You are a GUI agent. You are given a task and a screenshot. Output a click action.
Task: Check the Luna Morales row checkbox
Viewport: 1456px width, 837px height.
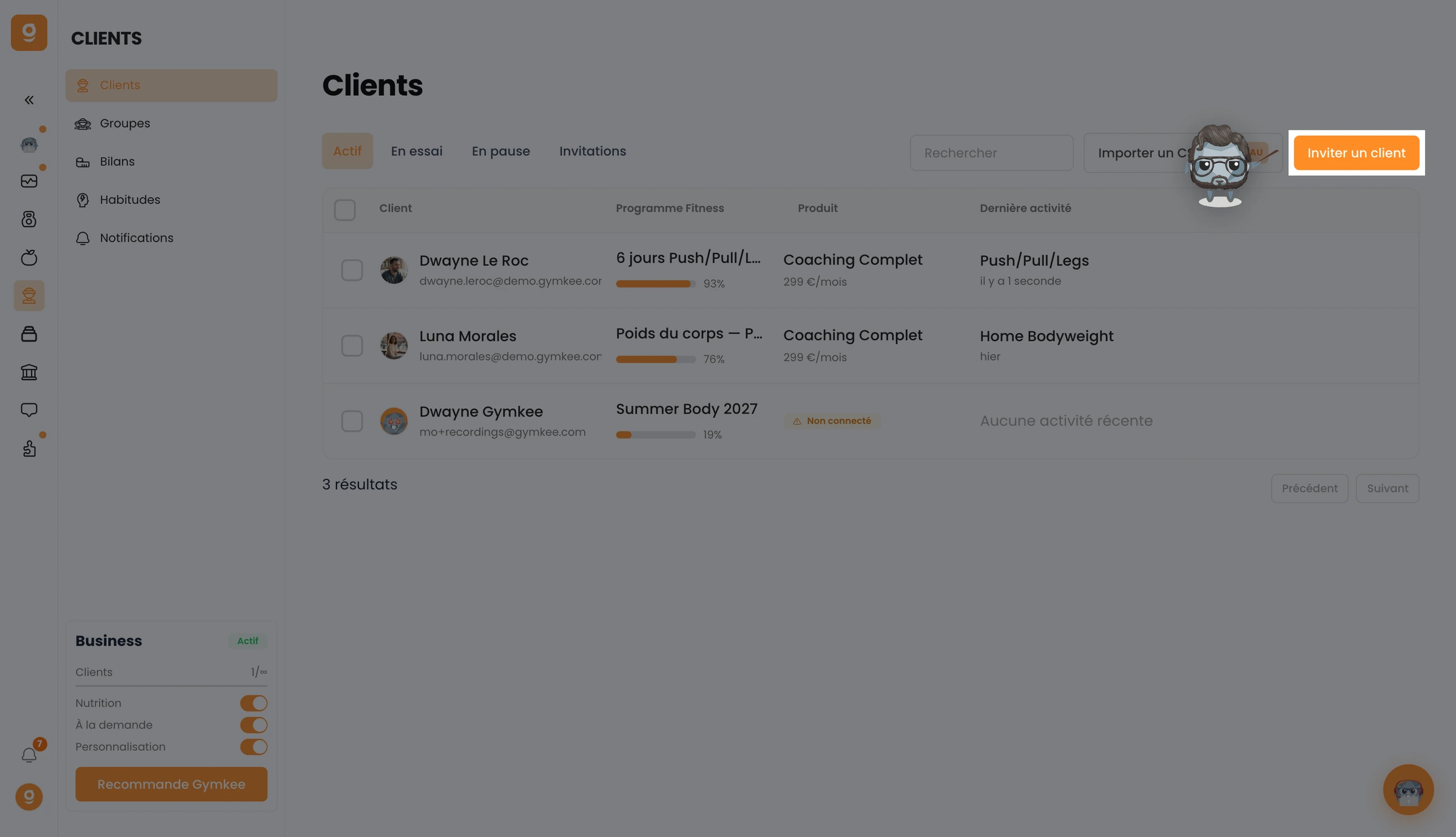(352, 346)
